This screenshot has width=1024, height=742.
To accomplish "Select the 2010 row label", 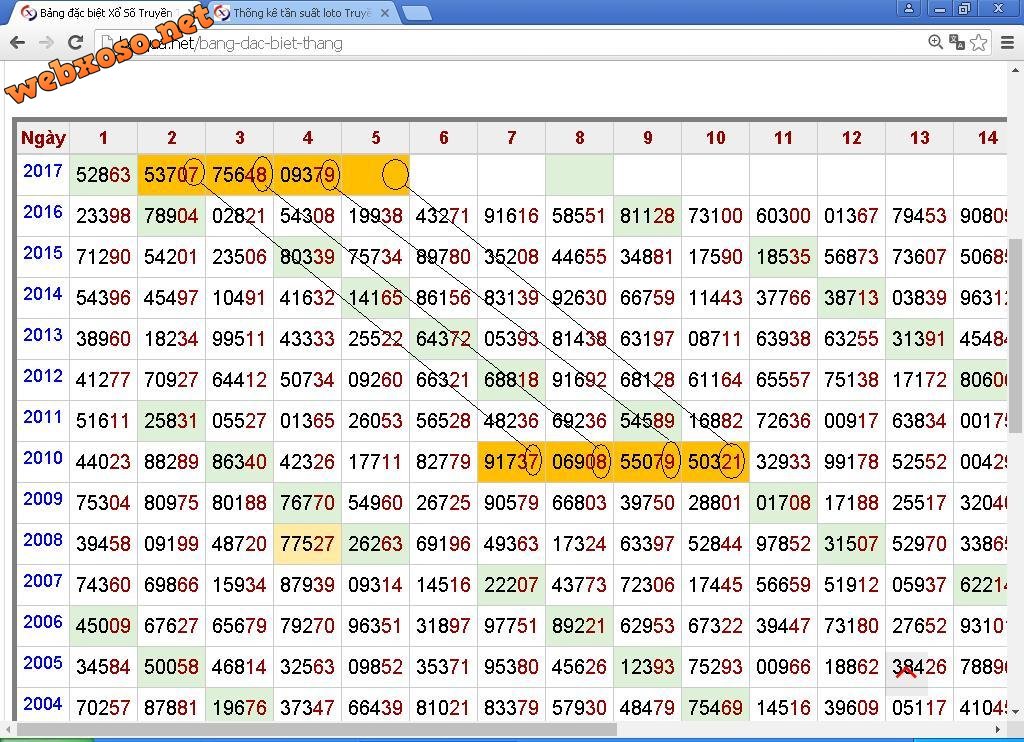I will (43, 459).
